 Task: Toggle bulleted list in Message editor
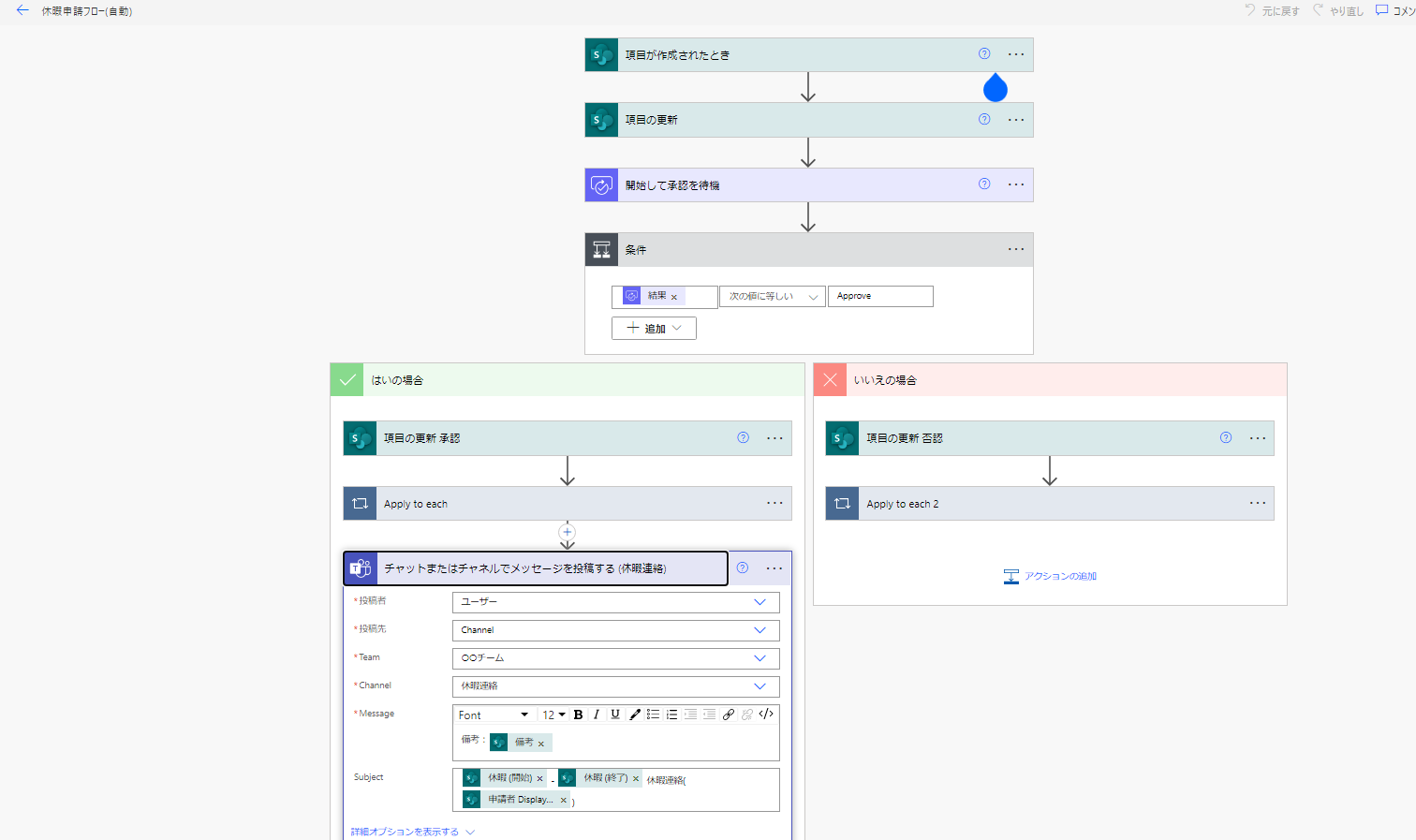(x=653, y=715)
